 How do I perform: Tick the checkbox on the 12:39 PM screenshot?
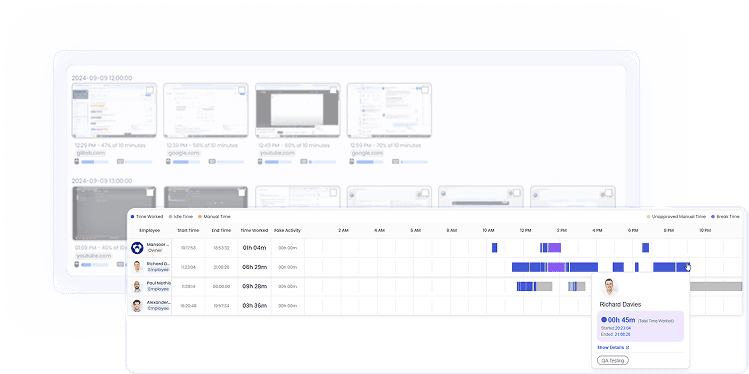pos(242,90)
